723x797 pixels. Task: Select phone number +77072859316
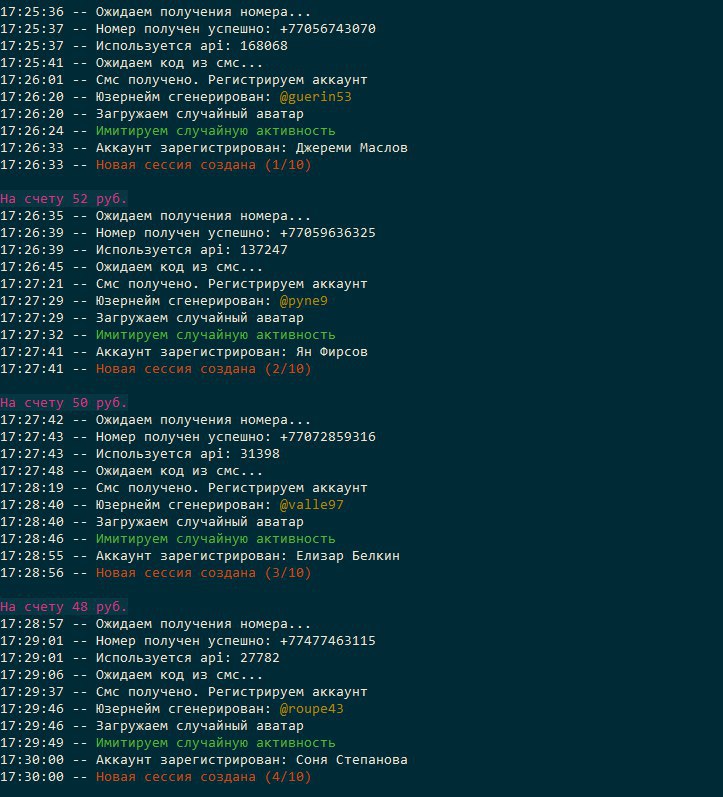pos(328,437)
